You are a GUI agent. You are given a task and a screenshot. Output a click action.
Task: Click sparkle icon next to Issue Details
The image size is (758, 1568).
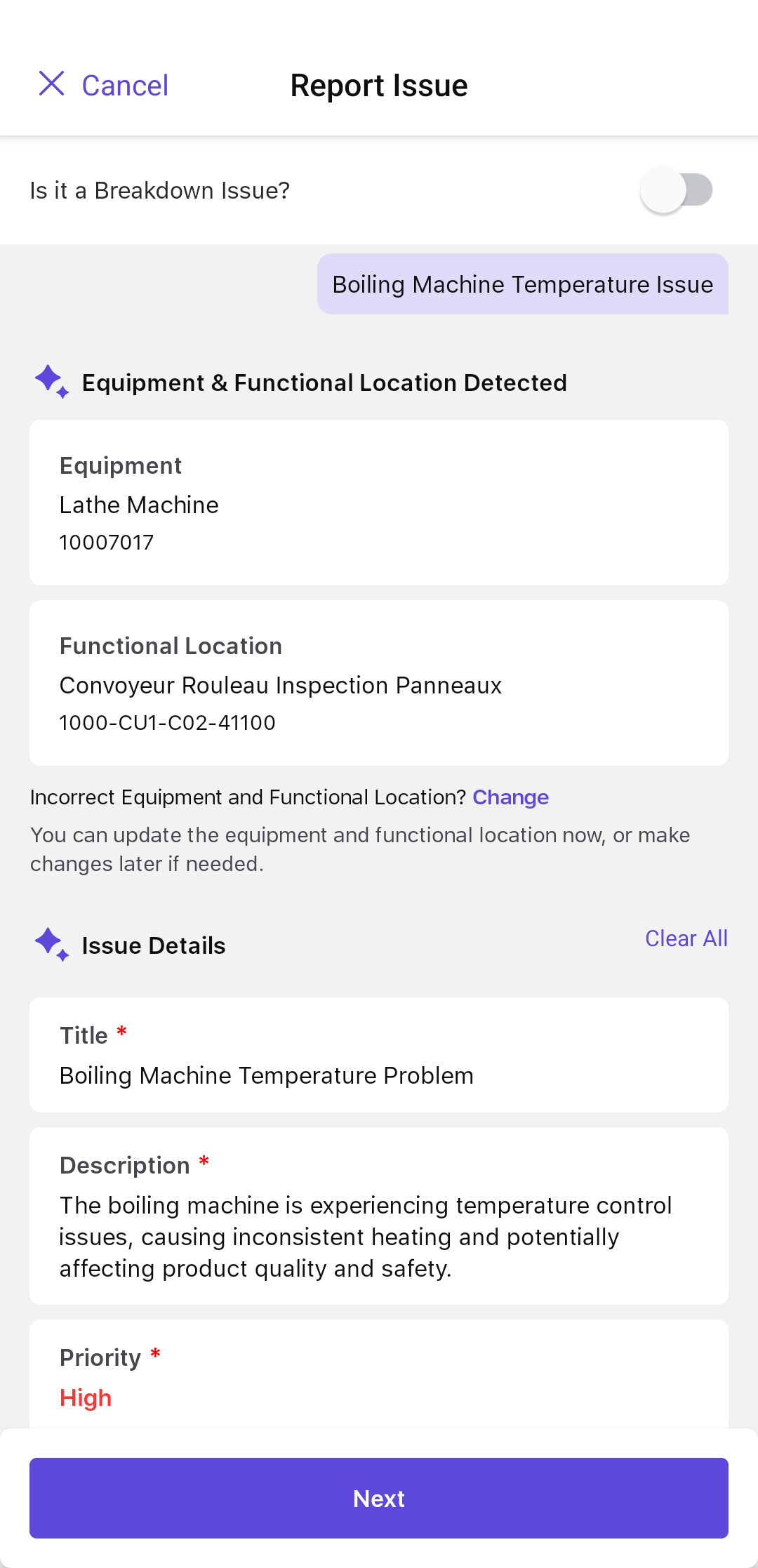[52, 945]
